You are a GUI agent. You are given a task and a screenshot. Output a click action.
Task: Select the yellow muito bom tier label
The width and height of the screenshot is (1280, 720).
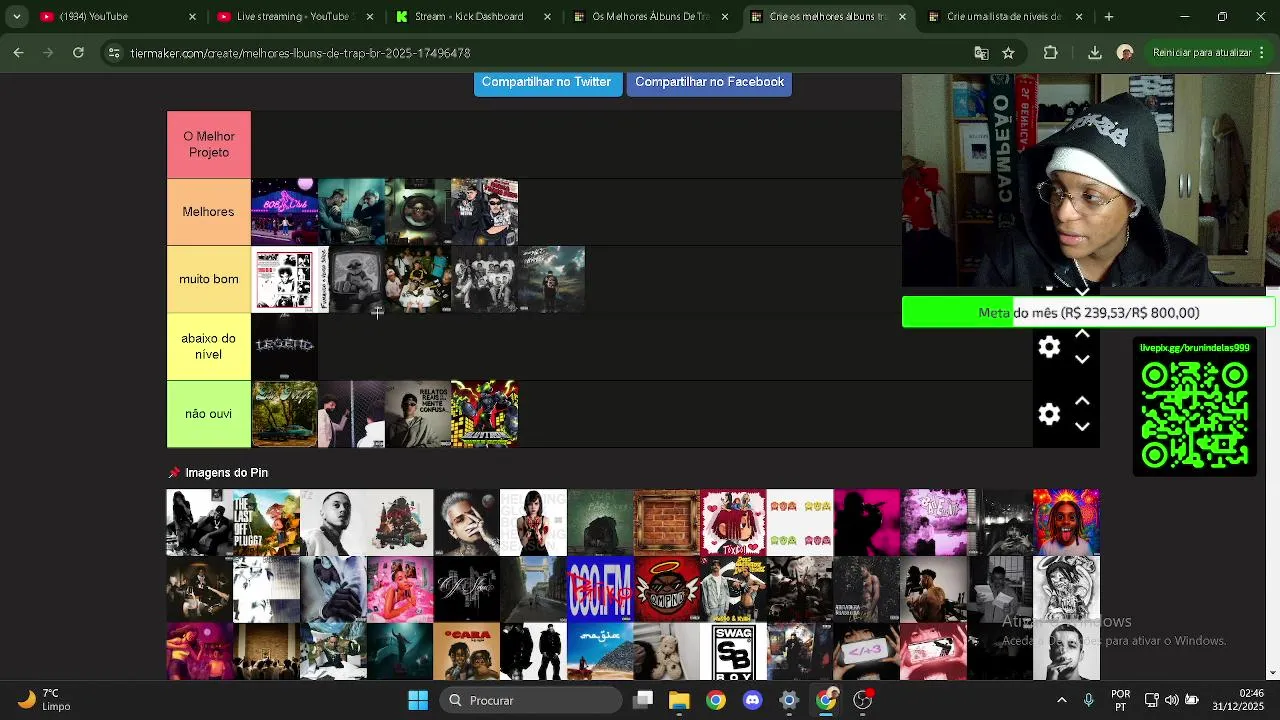pos(209,279)
